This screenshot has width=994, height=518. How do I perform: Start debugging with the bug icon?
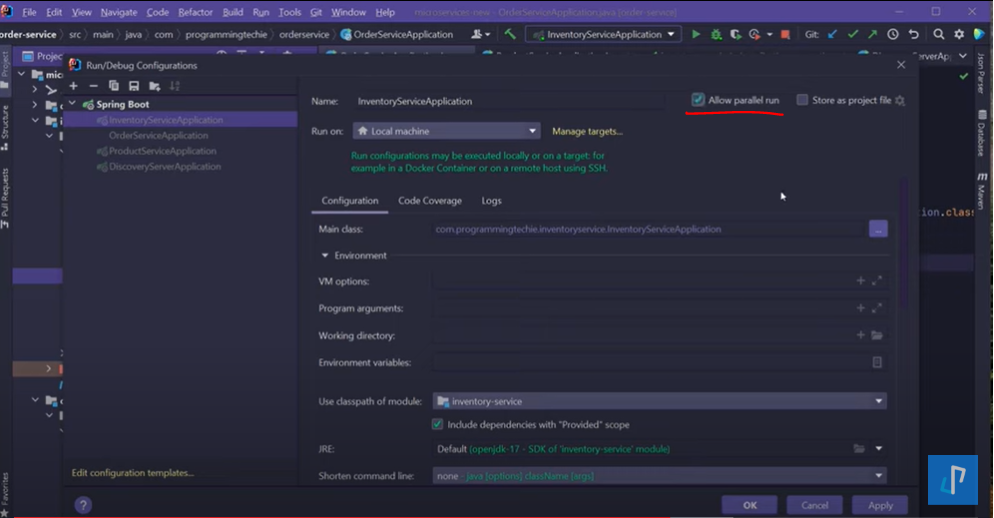coord(716,34)
